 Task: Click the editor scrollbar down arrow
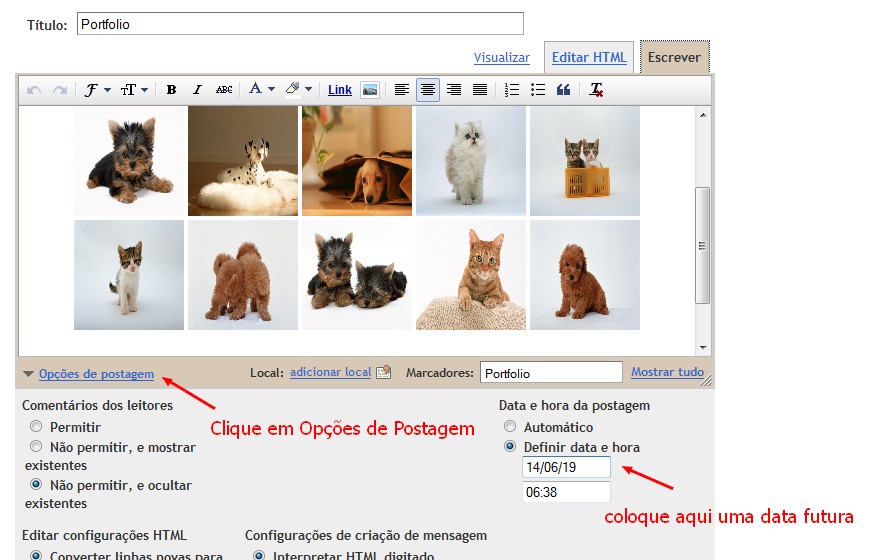tap(703, 348)
